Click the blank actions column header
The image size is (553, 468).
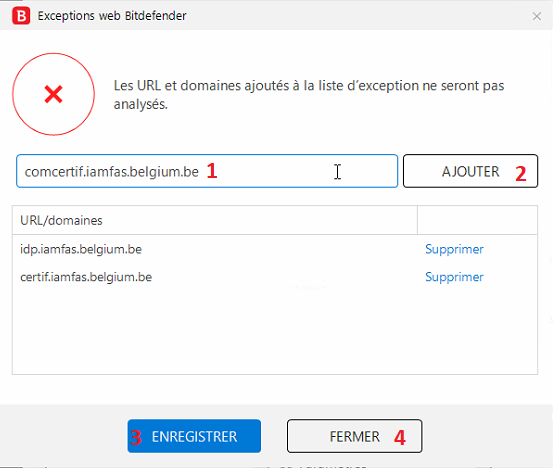pos(478,220)
